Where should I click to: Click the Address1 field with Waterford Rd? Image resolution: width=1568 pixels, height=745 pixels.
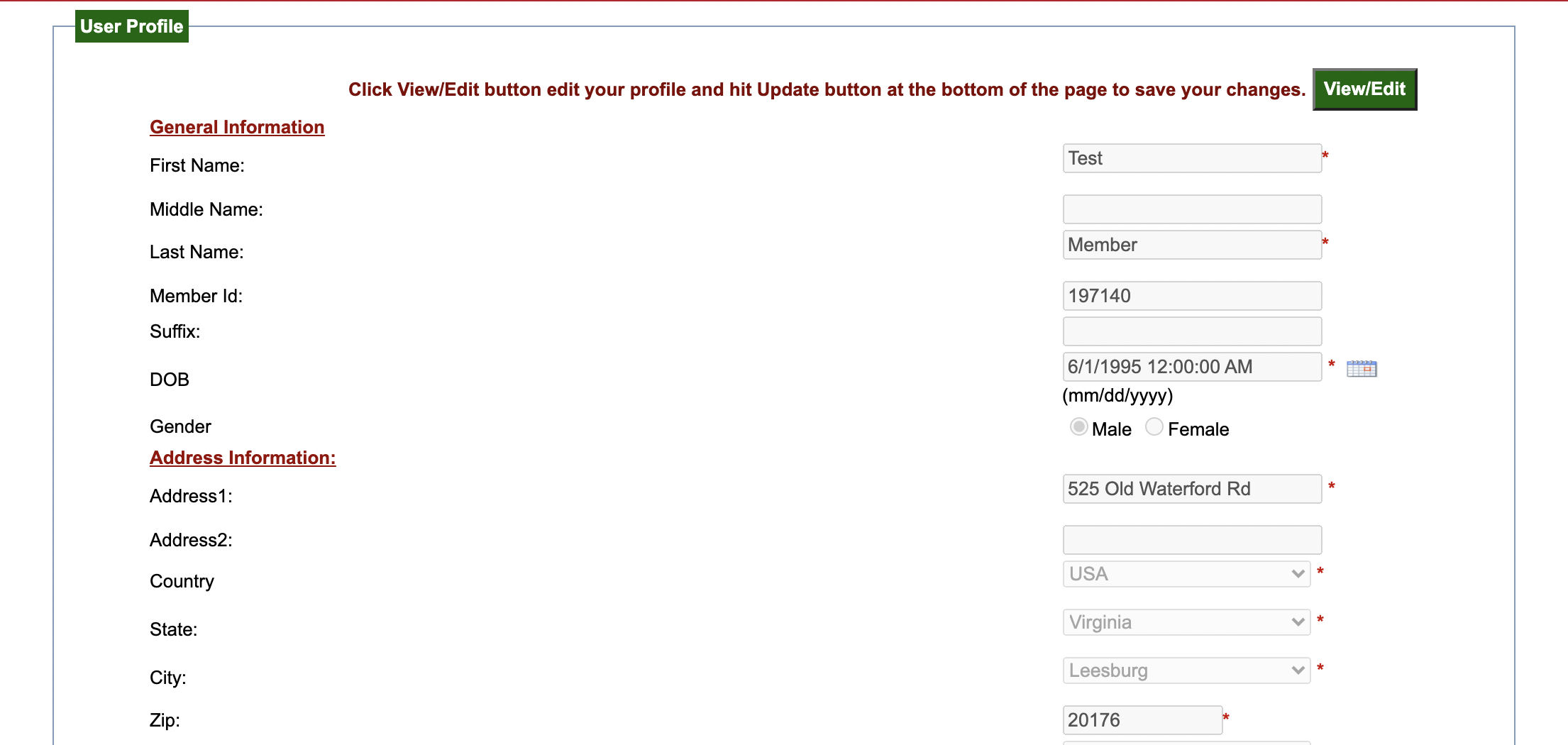(1191, 489)
